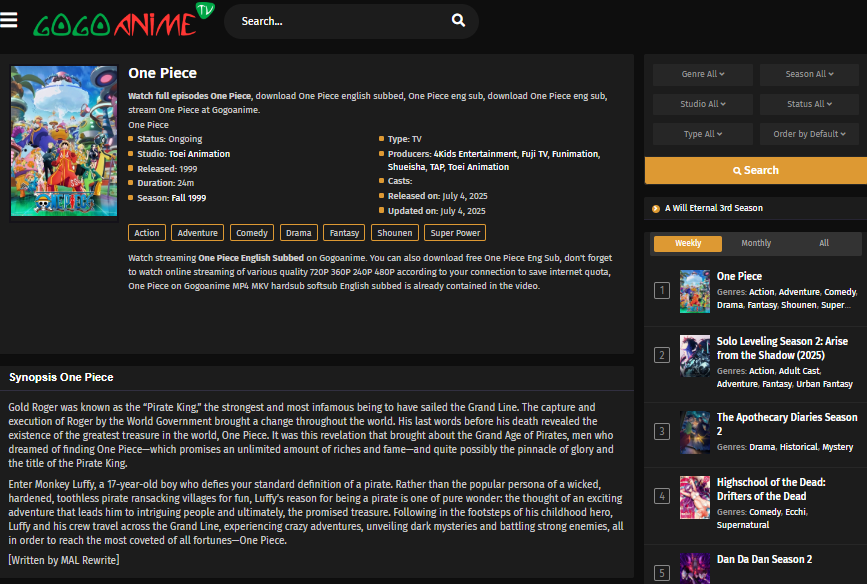Screen dimensions: 867x584
Task: Click the rank 4 number badge
Action: coord(662,496)
